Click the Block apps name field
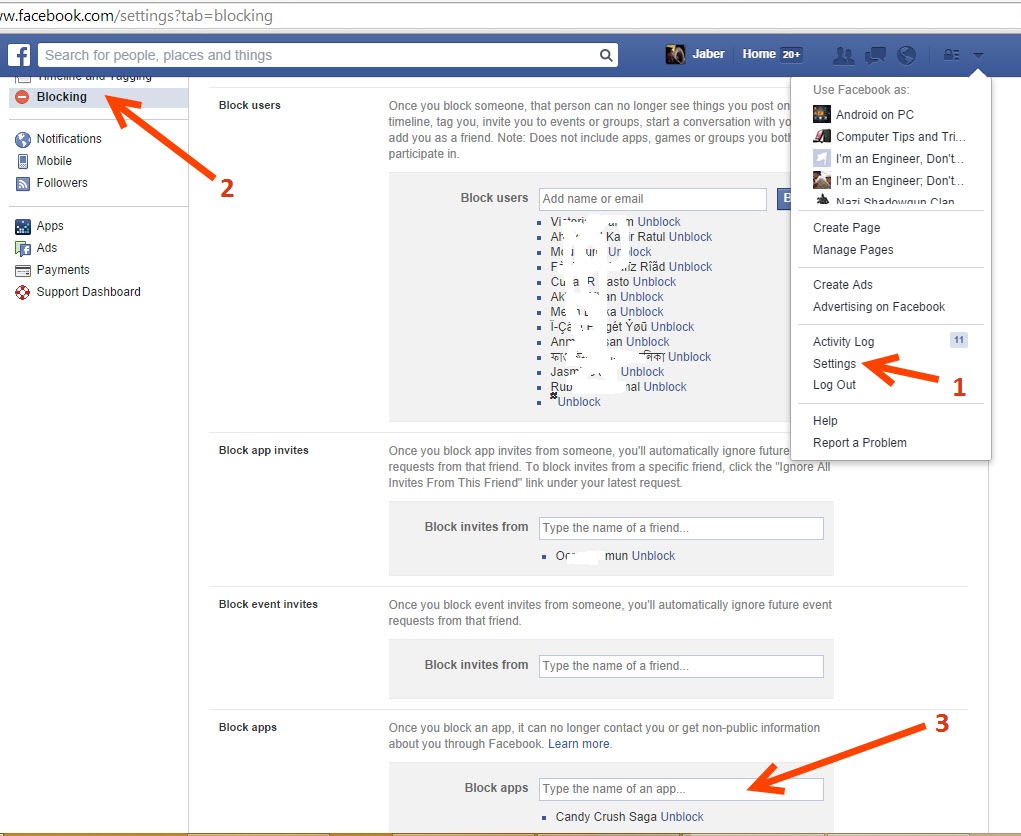 click(680, 789)
